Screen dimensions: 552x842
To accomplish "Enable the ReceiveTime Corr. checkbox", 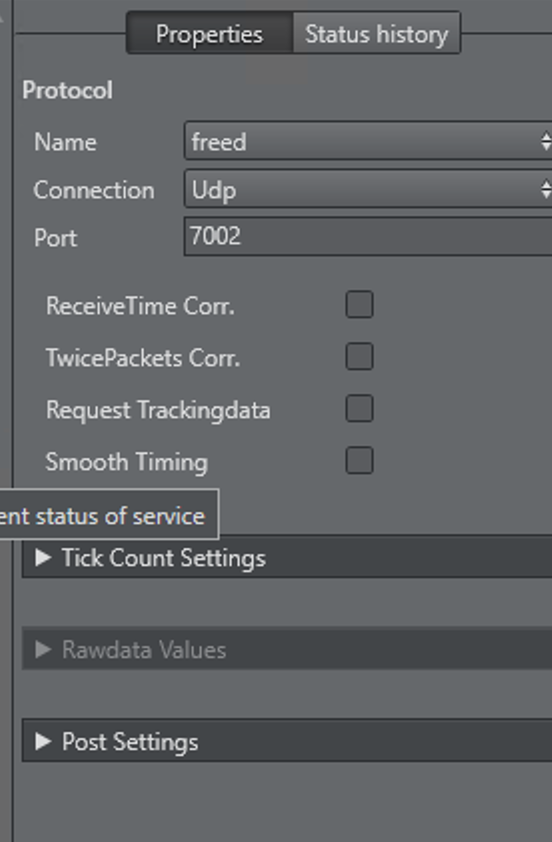I will pos(359,304).
